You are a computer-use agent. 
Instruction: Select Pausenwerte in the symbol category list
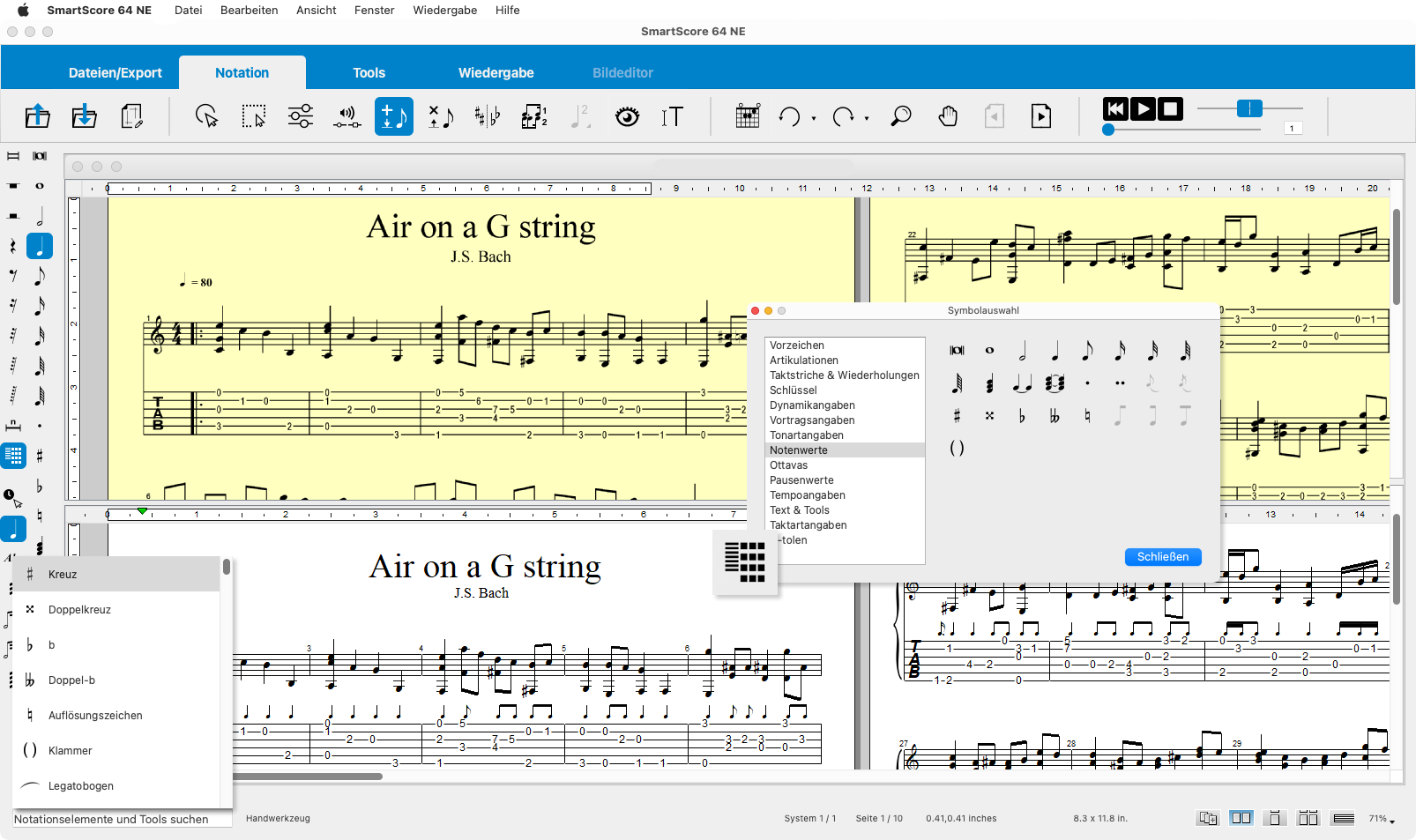(801, 480)
